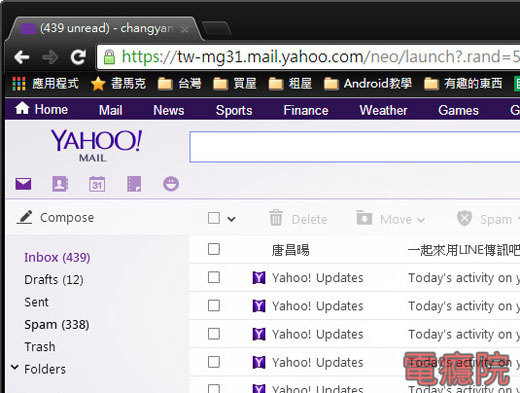Open the message from 唐昌暘
Viewport: 520px width, 393px height.
(355, 249)
